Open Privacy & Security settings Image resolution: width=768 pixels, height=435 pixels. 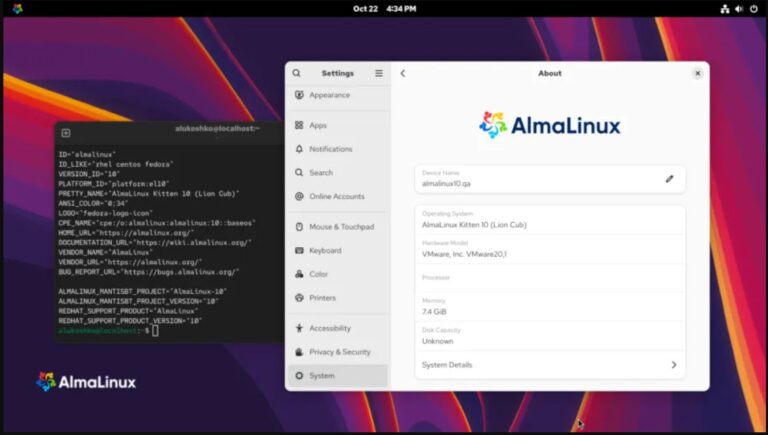[338, 352]
